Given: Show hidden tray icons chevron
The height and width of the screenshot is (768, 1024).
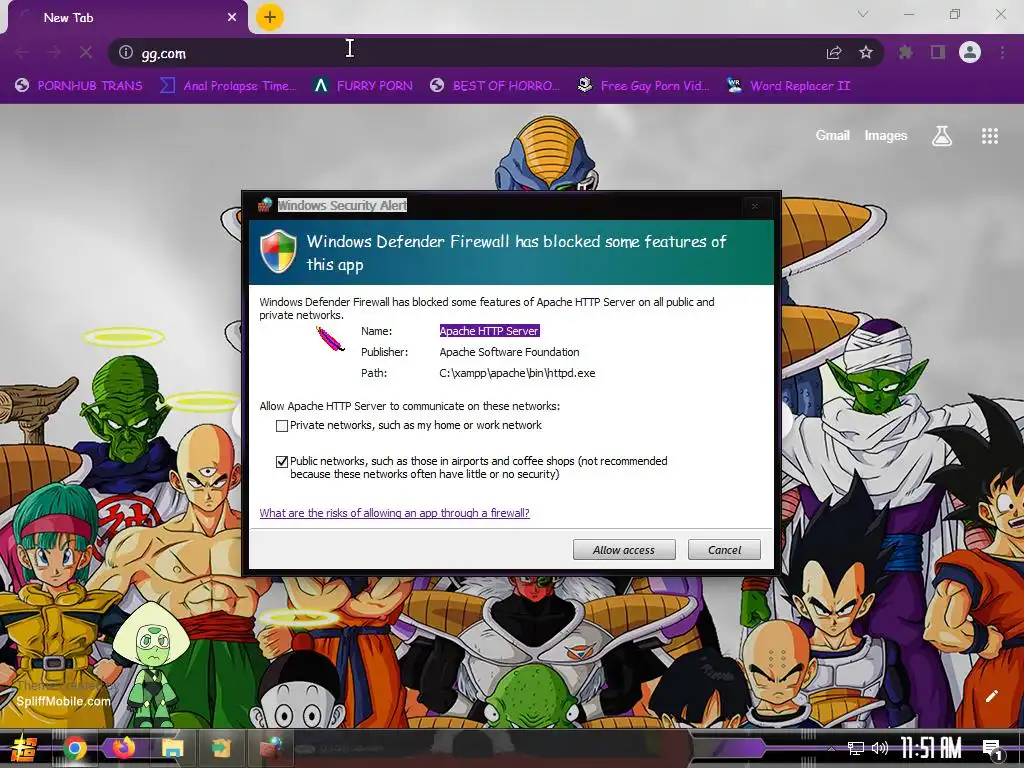Looking at the screenshot, I should [x=831, y=748].
